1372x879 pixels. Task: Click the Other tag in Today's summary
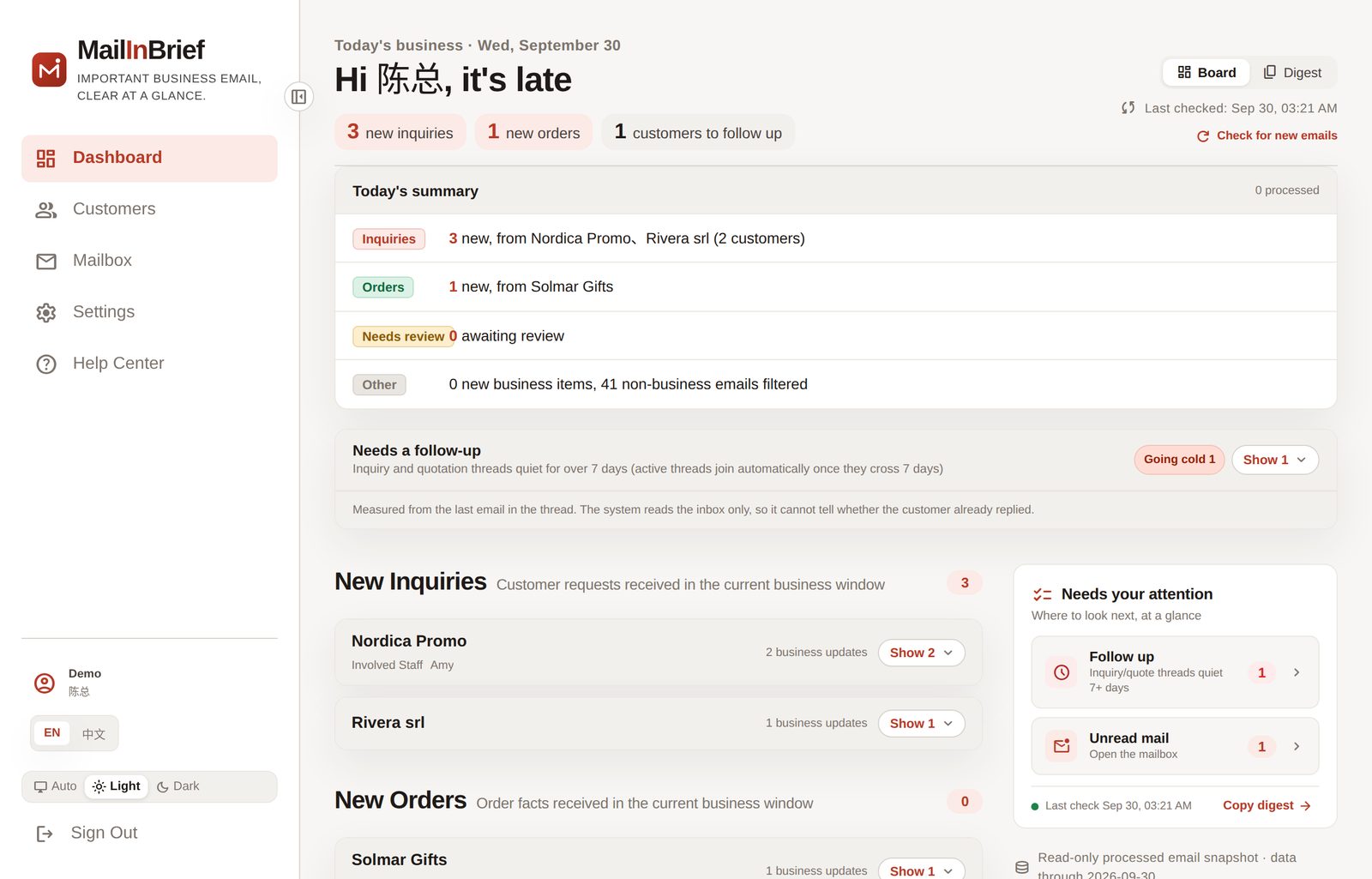pyautogui.click(x=379, y=385)
